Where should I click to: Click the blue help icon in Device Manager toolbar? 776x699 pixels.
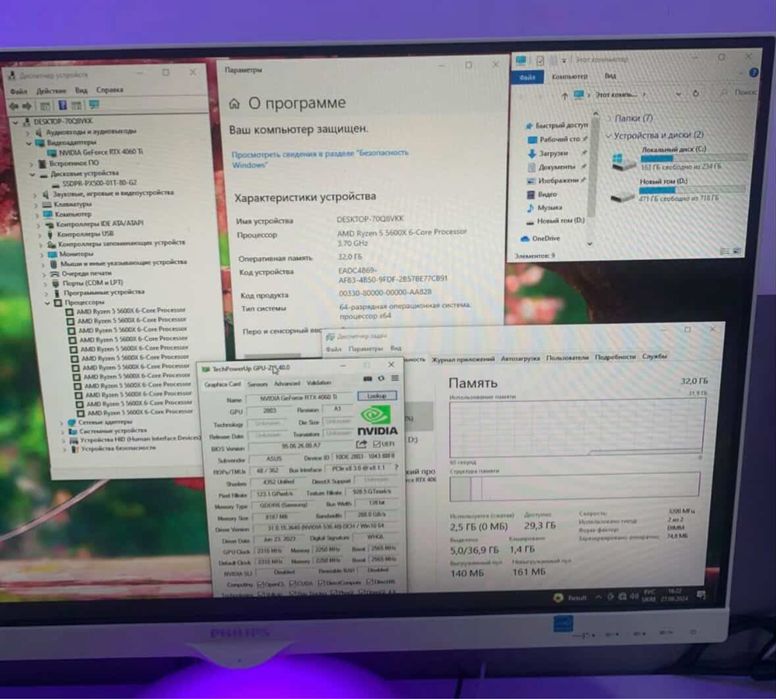tap(62, 105)
